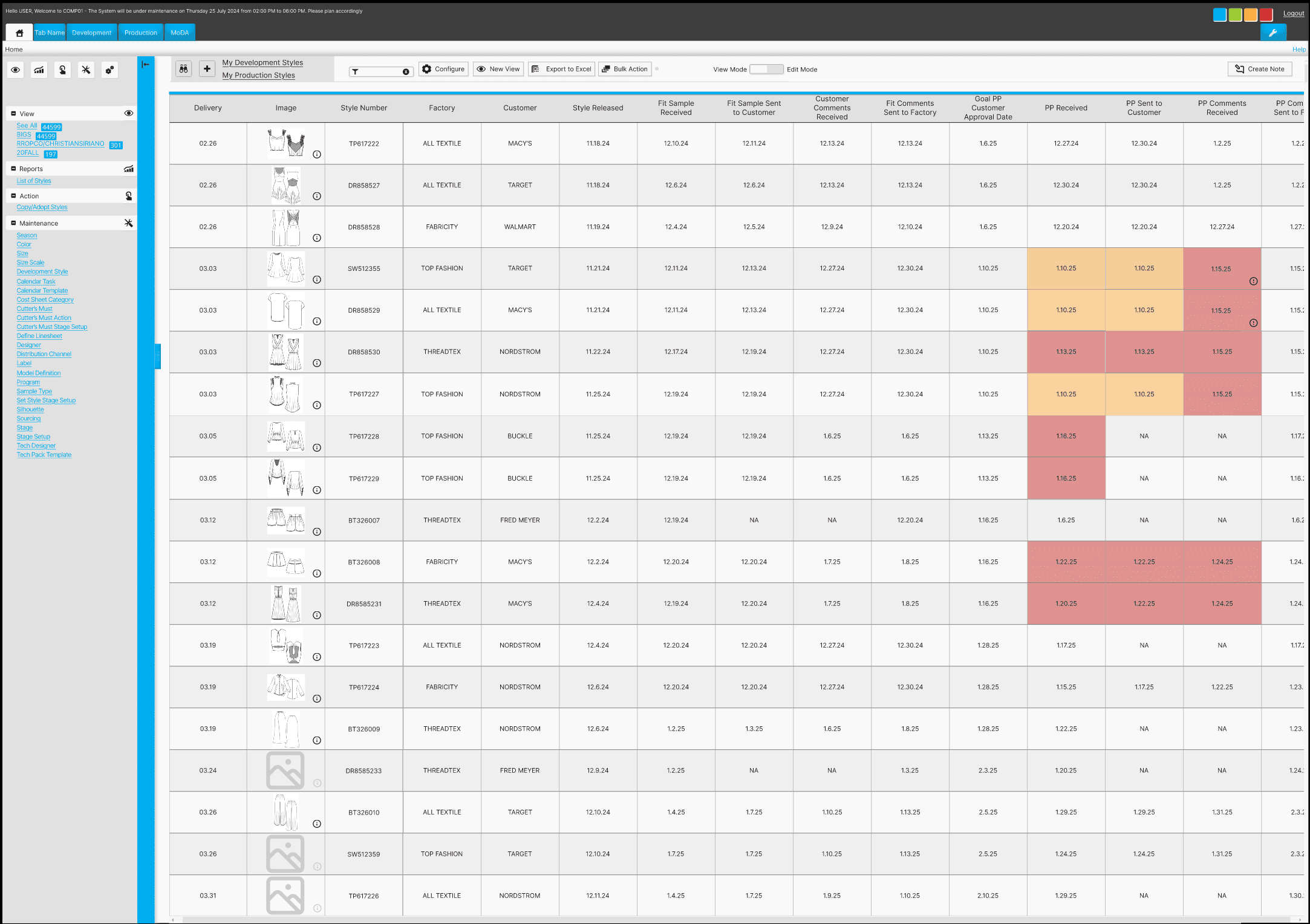Click info icon for style TP617222

coord(317,155)
